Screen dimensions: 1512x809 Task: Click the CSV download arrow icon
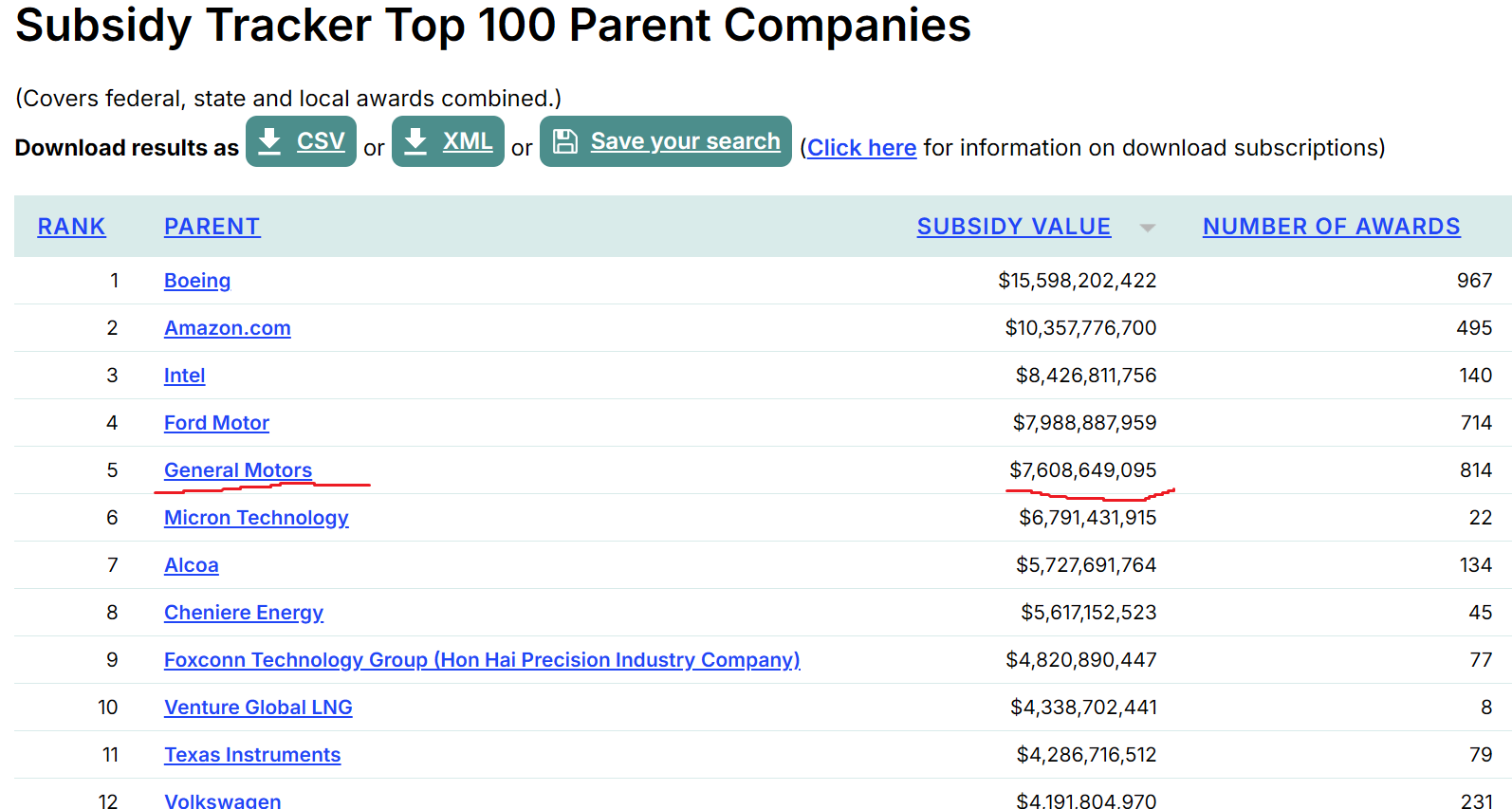269,141
